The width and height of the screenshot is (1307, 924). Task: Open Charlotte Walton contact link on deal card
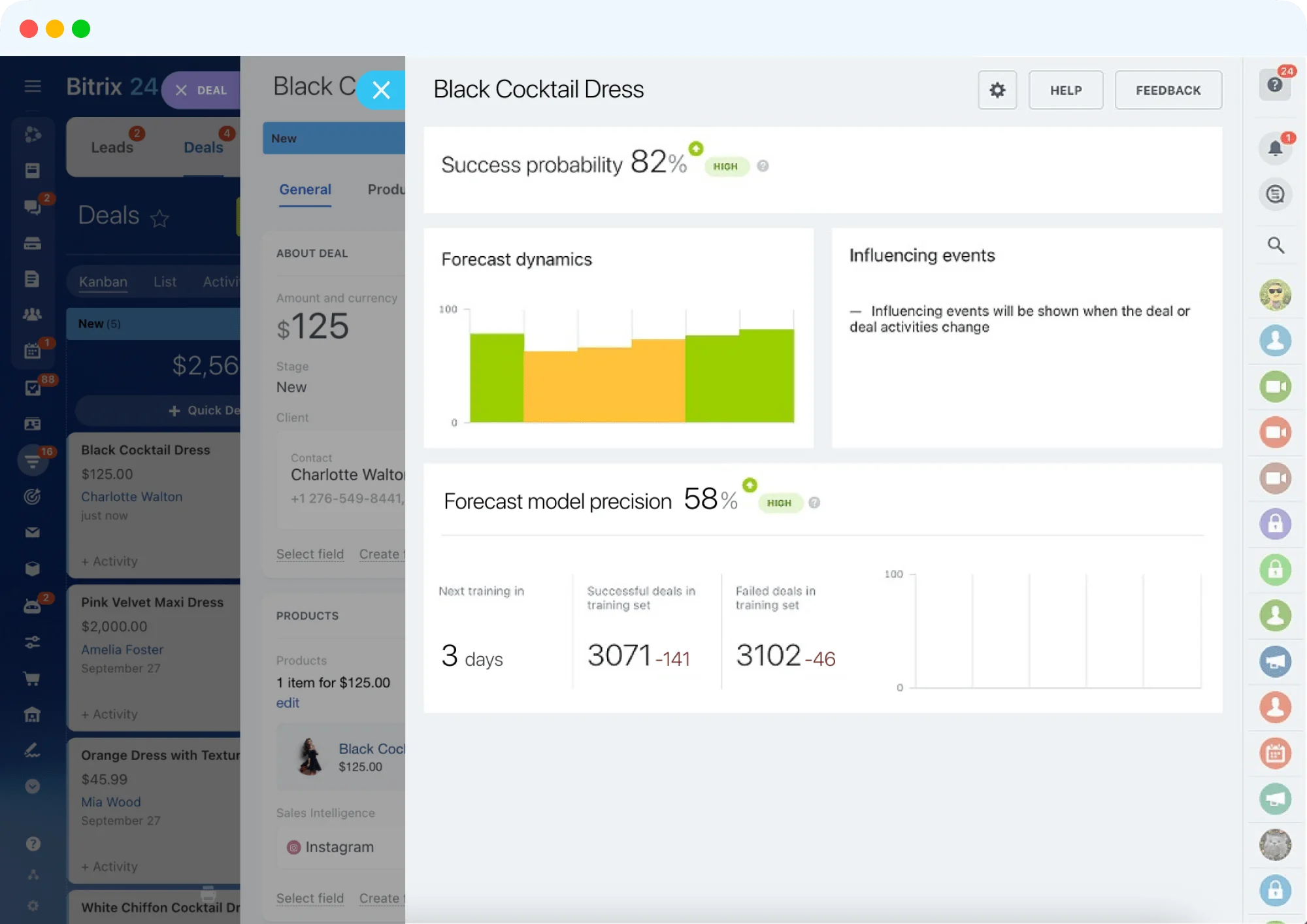[x=131, y=497]
